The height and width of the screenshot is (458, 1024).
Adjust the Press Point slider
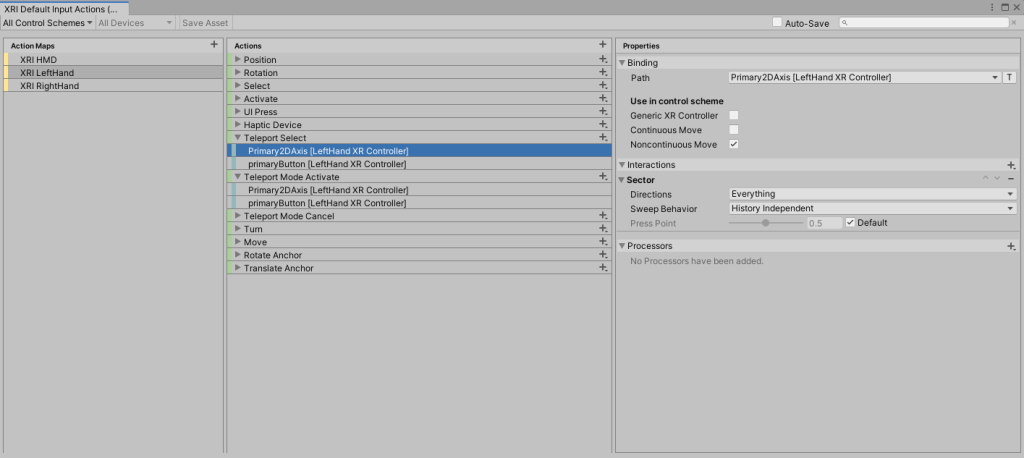[x=765, y=223]
